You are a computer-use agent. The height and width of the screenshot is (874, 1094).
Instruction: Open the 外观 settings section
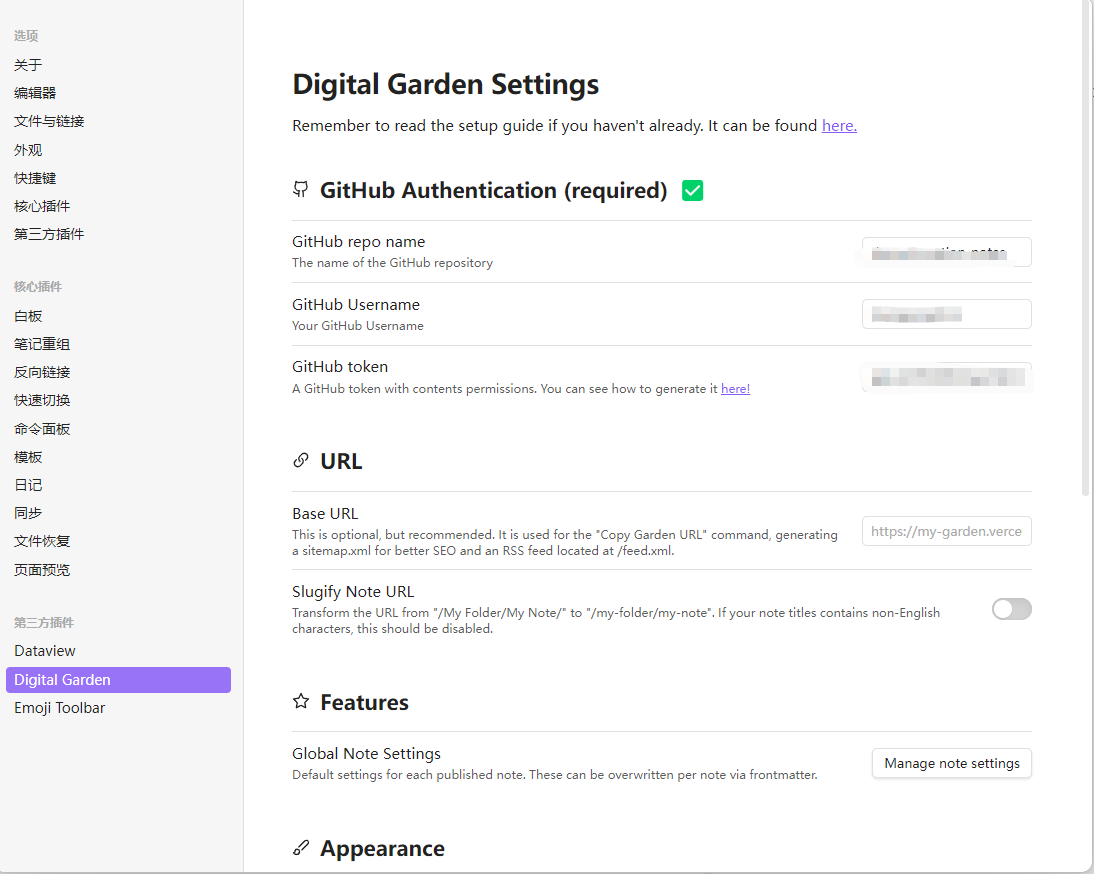(27, 149)
